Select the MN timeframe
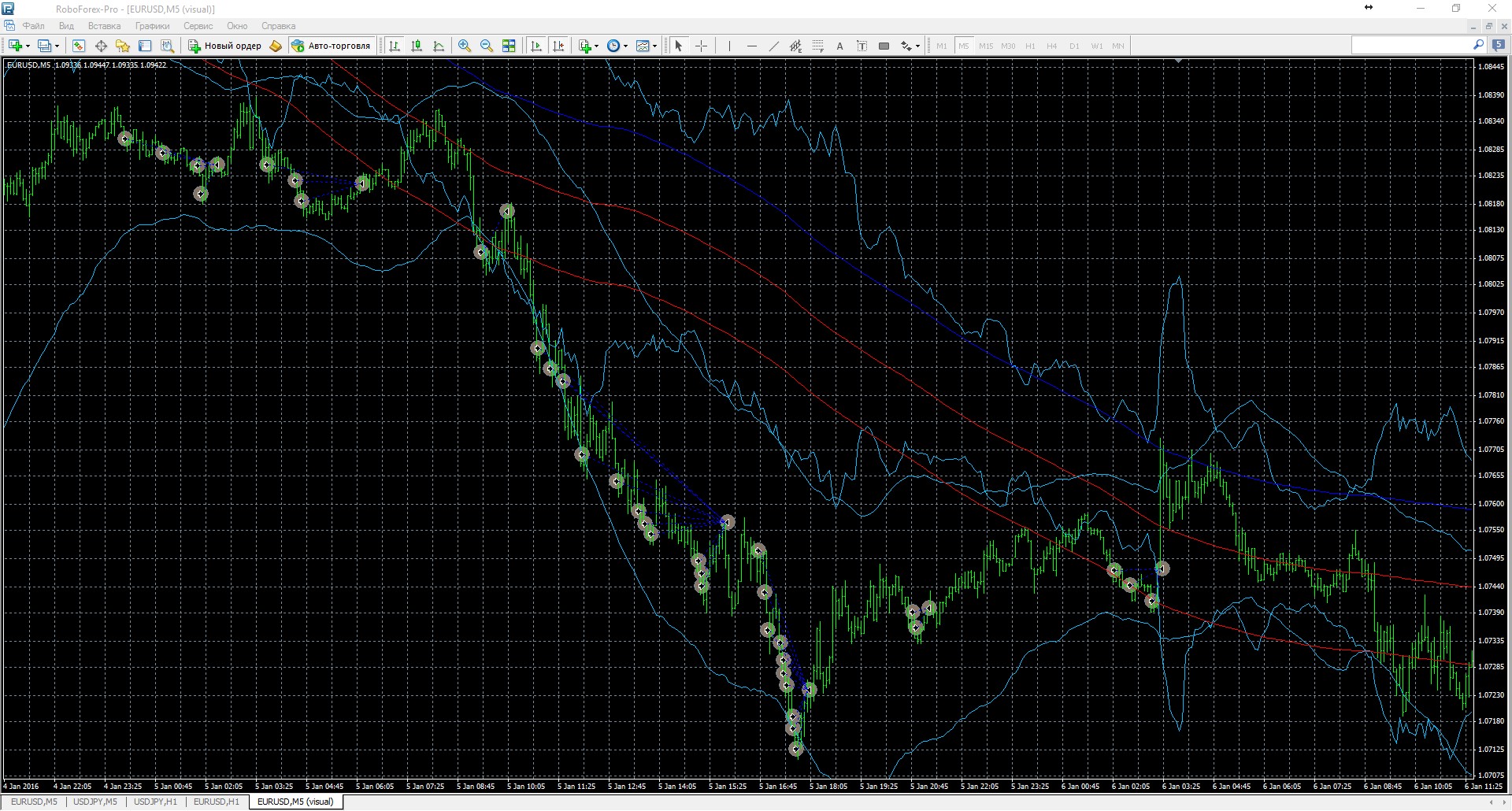The height and width of the screenshot is (811, 1512). coord(1118,46)
